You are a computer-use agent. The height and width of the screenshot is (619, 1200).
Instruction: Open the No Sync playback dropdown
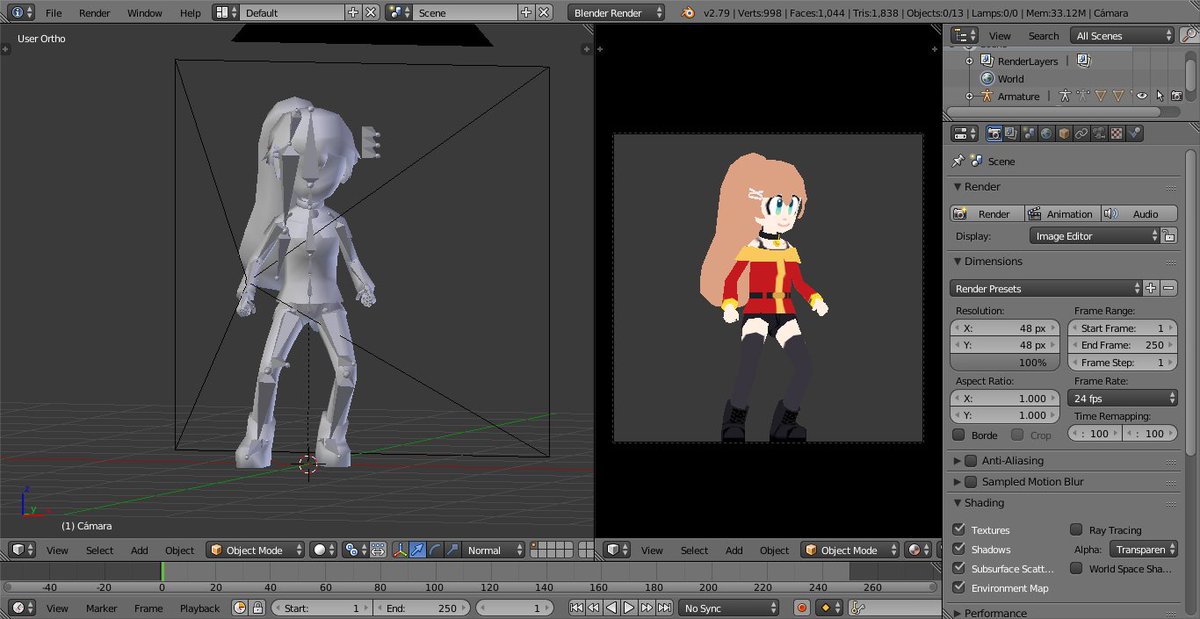(x=731, y=608)
